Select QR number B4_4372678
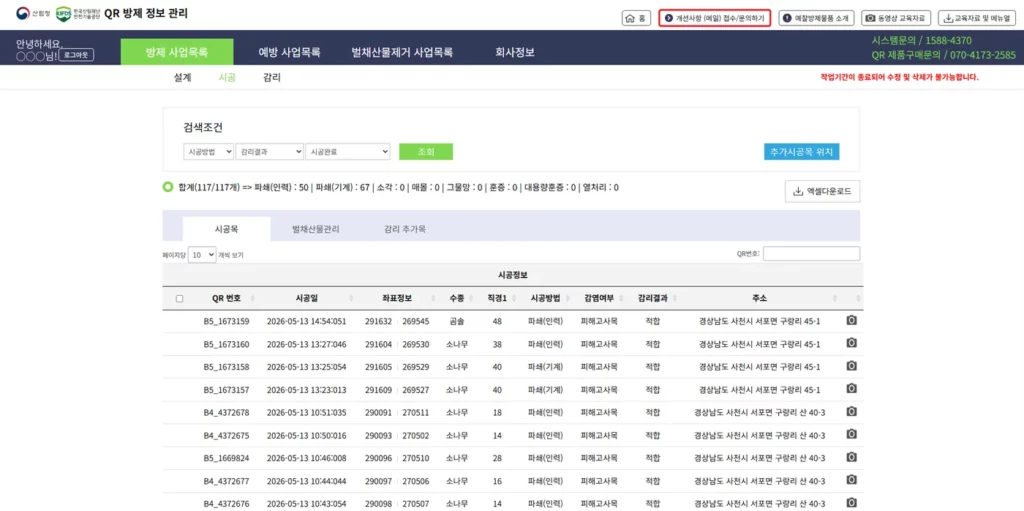Viewport: 1024px width, 511px height. pos(226,412)
